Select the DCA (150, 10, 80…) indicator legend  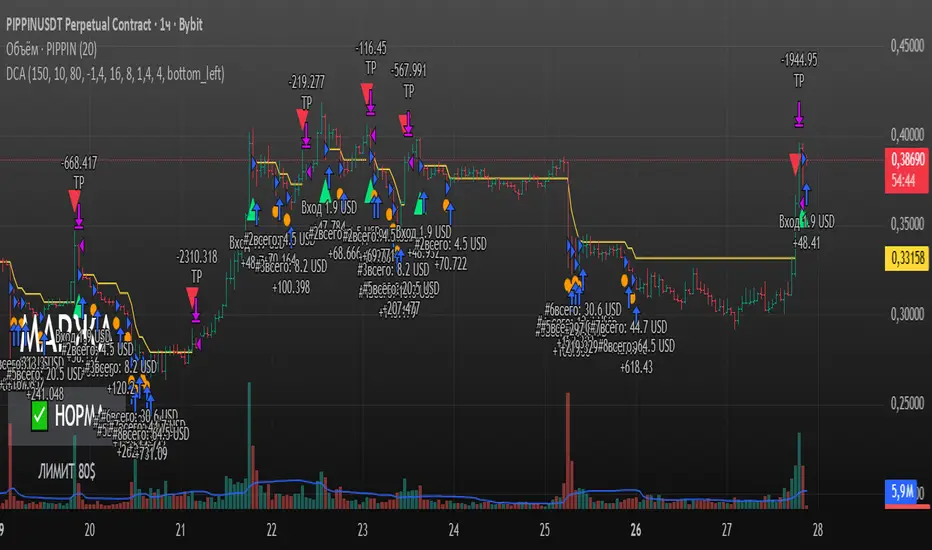(x=115, y=74)
